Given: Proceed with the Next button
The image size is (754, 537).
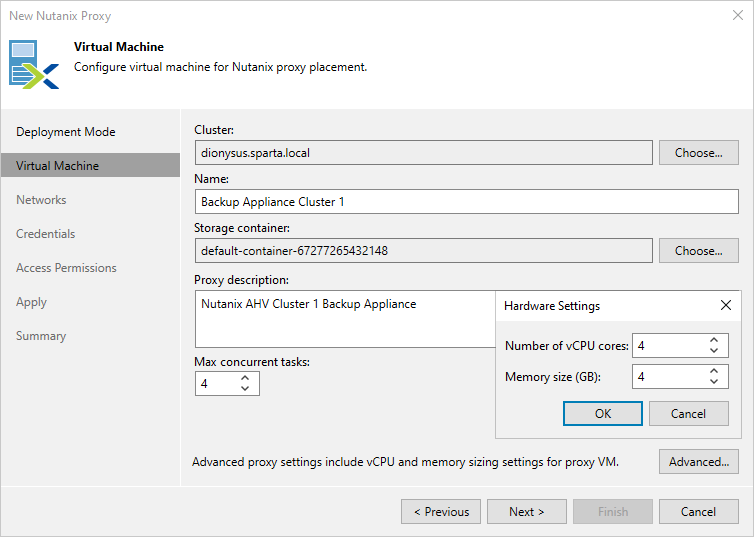Looking at the screenshot, I should point(526,512).
